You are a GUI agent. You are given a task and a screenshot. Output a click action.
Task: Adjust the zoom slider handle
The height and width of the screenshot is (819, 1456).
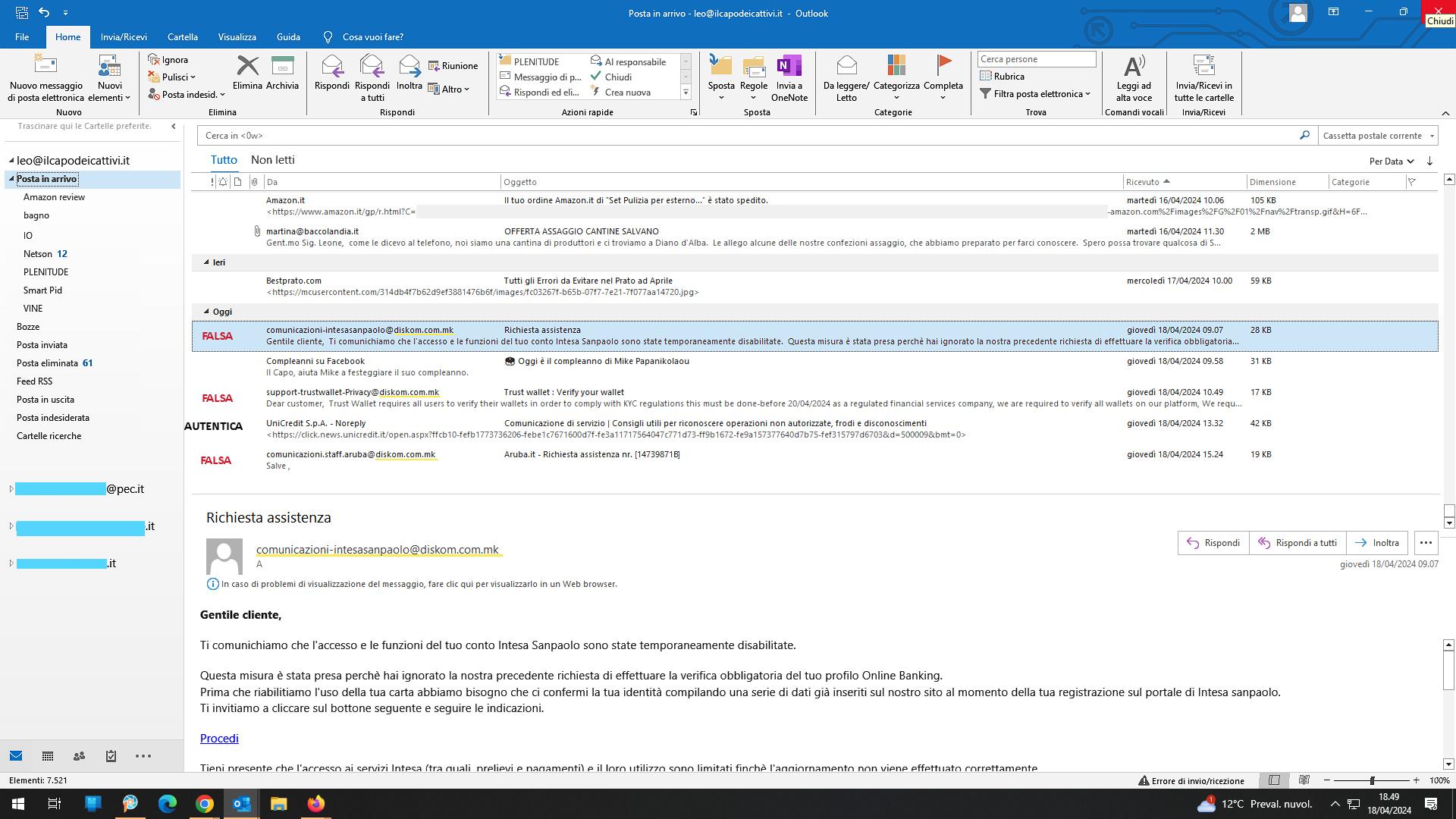coord(1372,780)
